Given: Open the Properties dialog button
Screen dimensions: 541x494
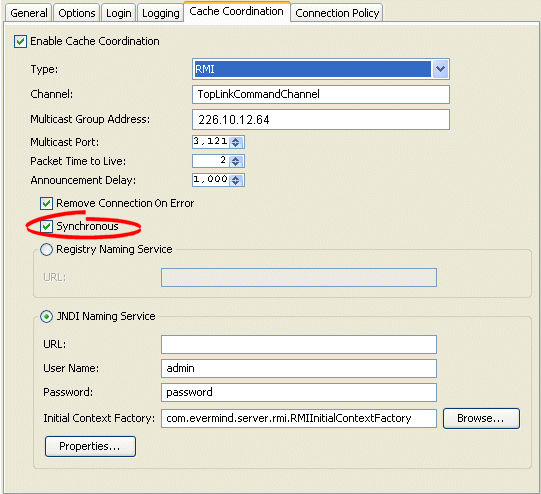Looking at the screenshot, I should [90, 446].
